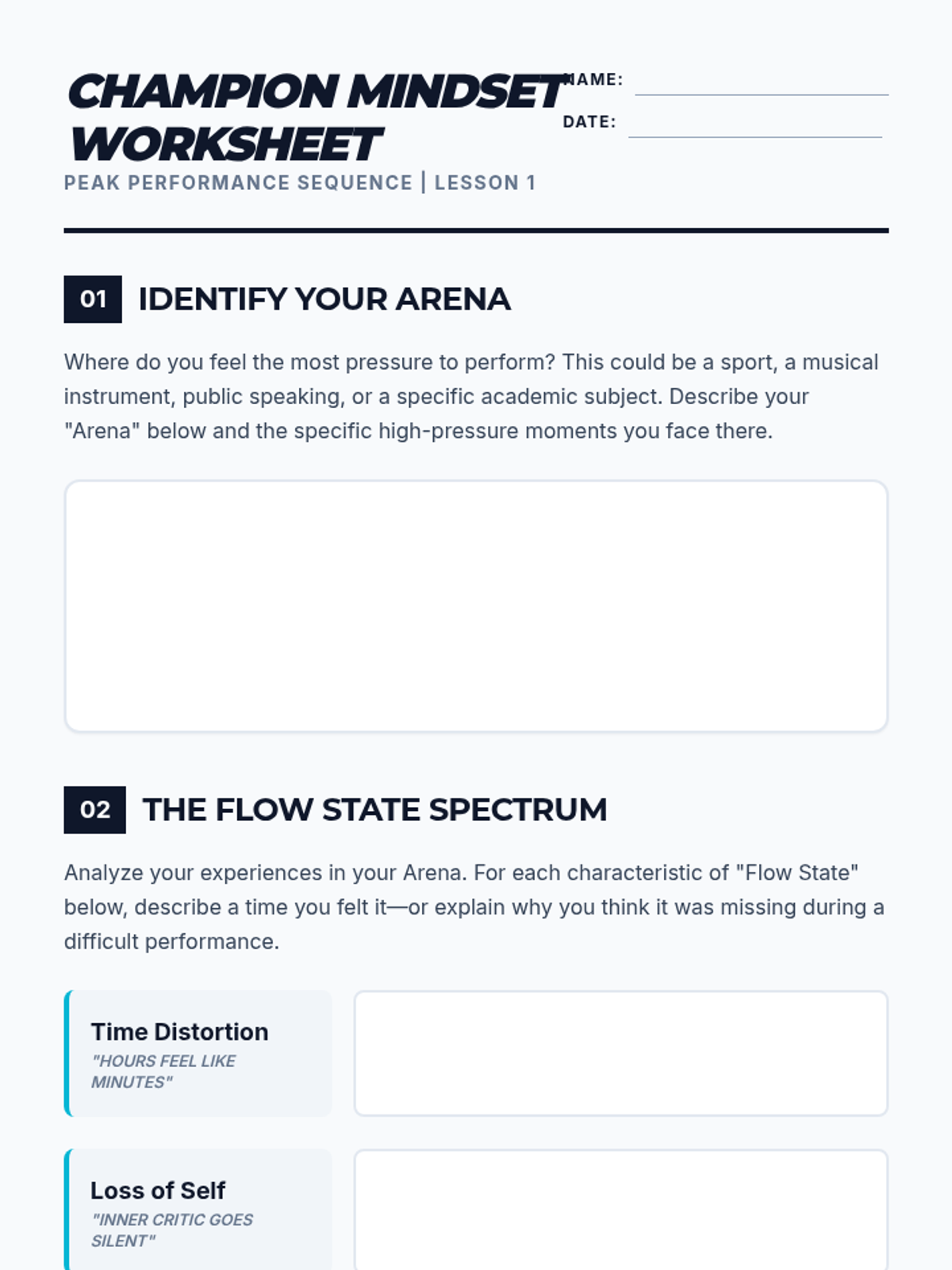Click the Time Distortion response box
Image resolution: width=952 pixels, height=1270 pixels.
coord(620,1053)
